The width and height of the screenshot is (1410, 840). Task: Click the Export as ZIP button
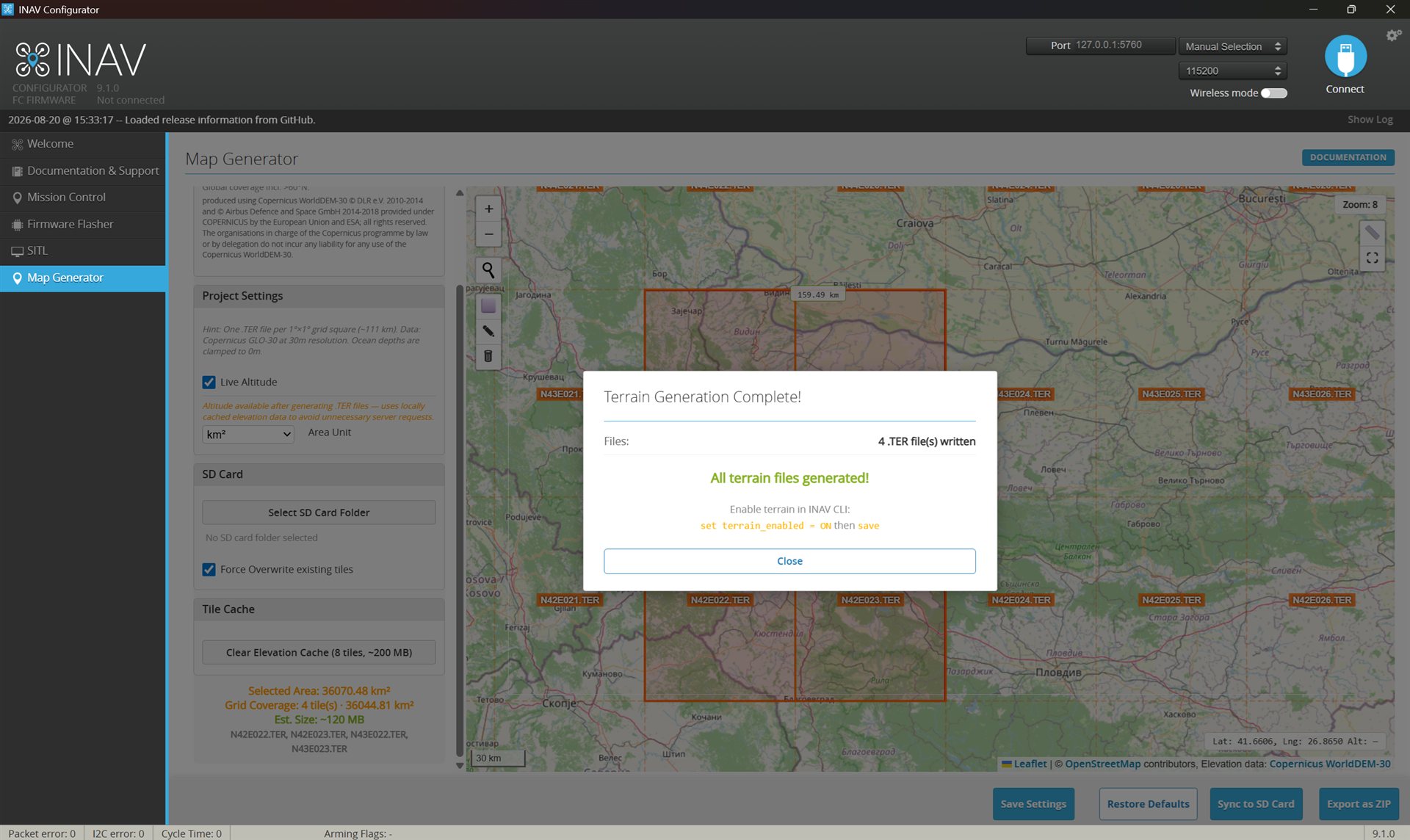coord(1359,804)
